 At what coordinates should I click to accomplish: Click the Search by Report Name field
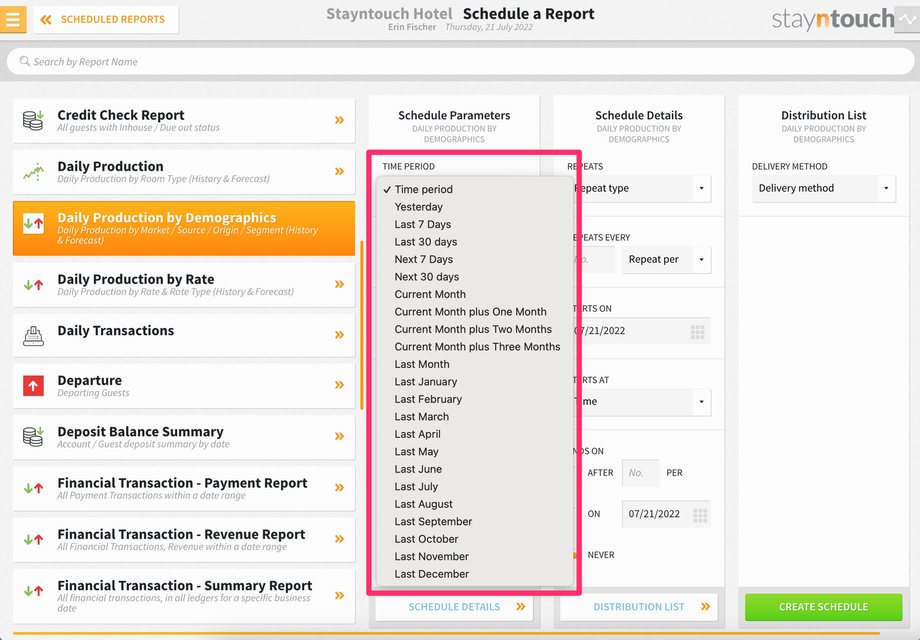coord(460,62)
